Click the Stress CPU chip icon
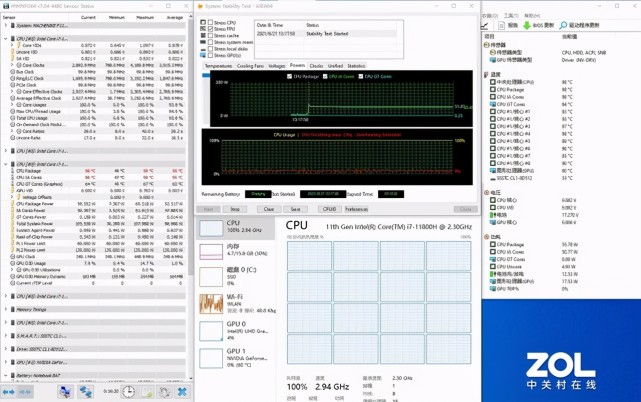 pos(203,22)
